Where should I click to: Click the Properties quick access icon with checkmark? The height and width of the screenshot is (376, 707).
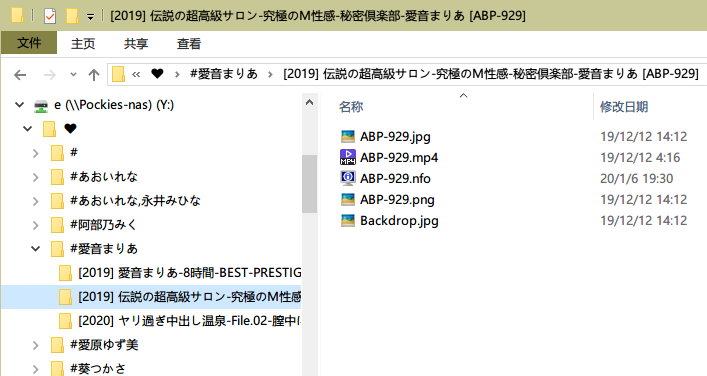(50, 16)
